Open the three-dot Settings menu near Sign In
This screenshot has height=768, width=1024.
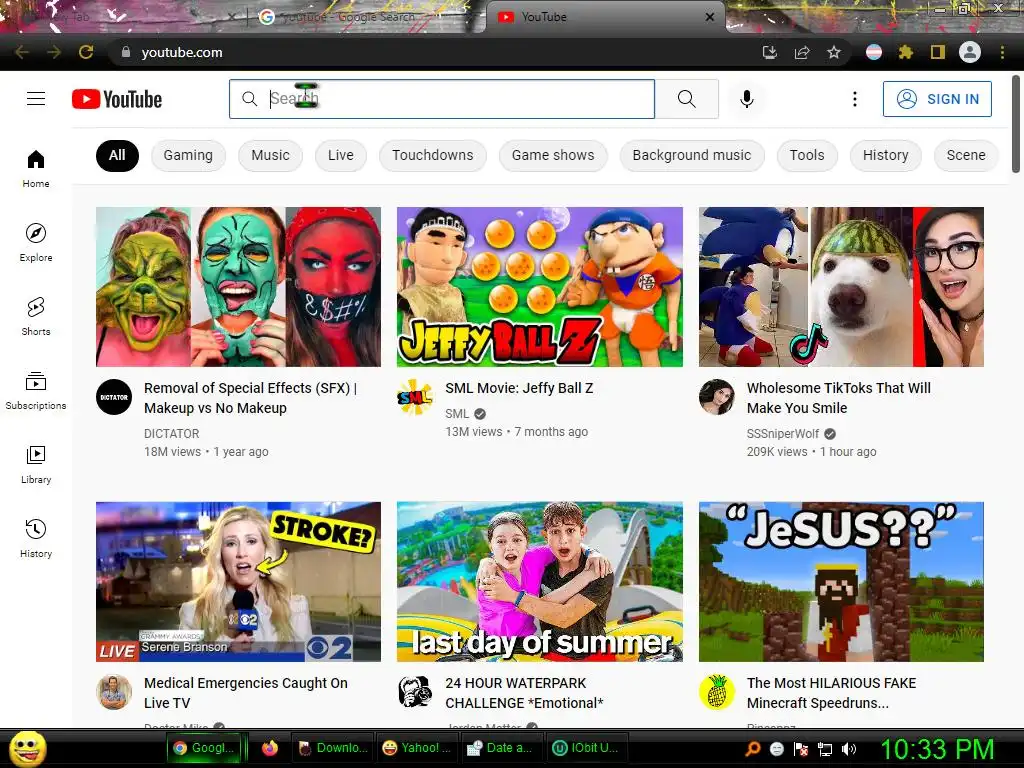(x=854, y=99)
